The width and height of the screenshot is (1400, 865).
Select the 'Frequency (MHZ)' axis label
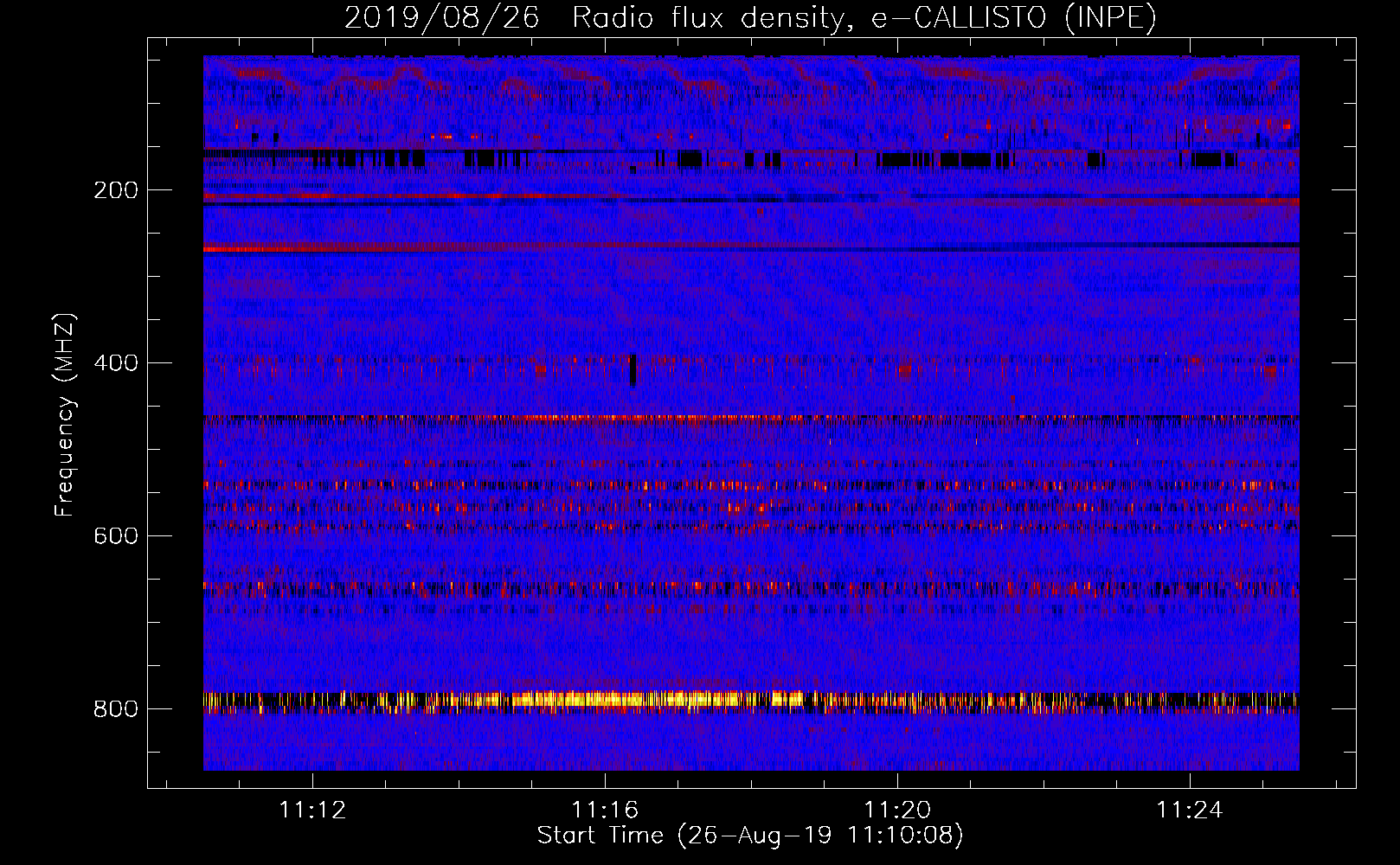coord(65,415)
